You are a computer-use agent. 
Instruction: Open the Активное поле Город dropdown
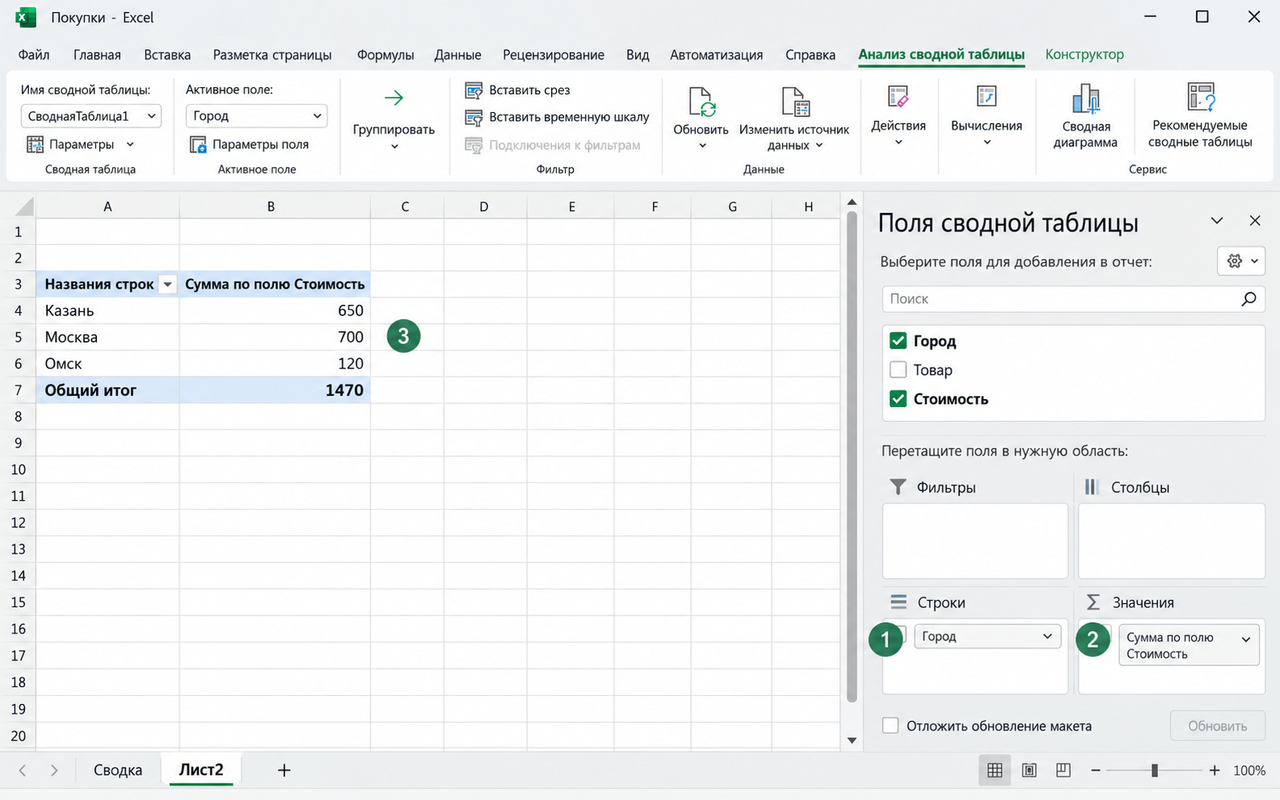coord(318,116)
